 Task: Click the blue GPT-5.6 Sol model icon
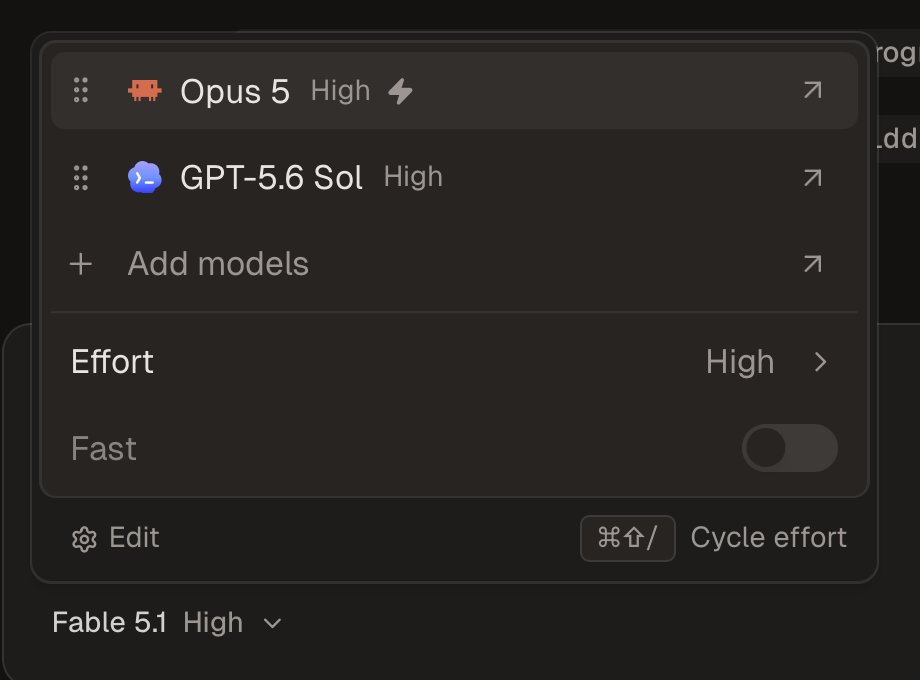145,177
